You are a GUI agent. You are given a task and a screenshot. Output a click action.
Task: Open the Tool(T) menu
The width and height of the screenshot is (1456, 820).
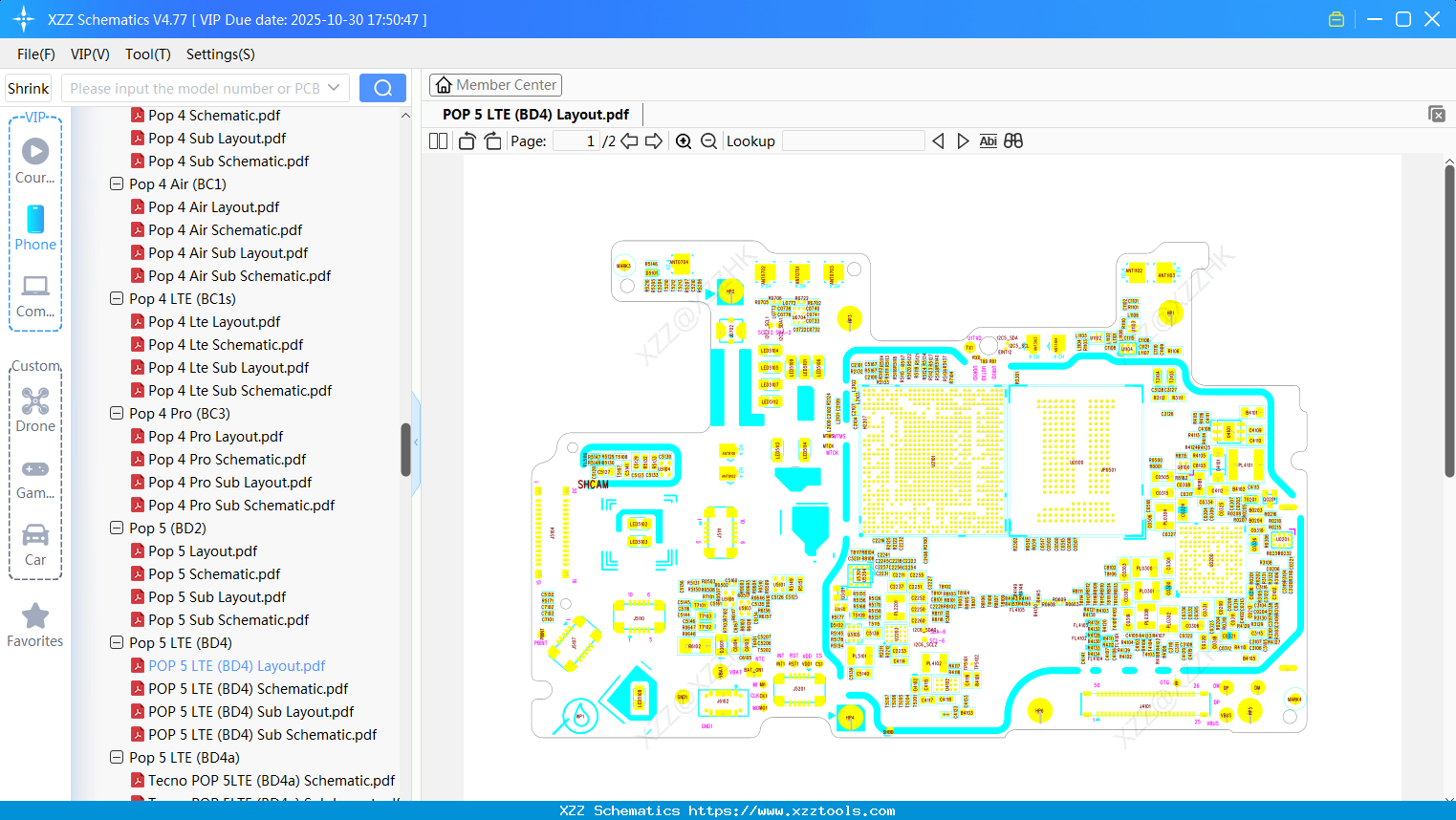pyautogui.click(x=147, y=54)
